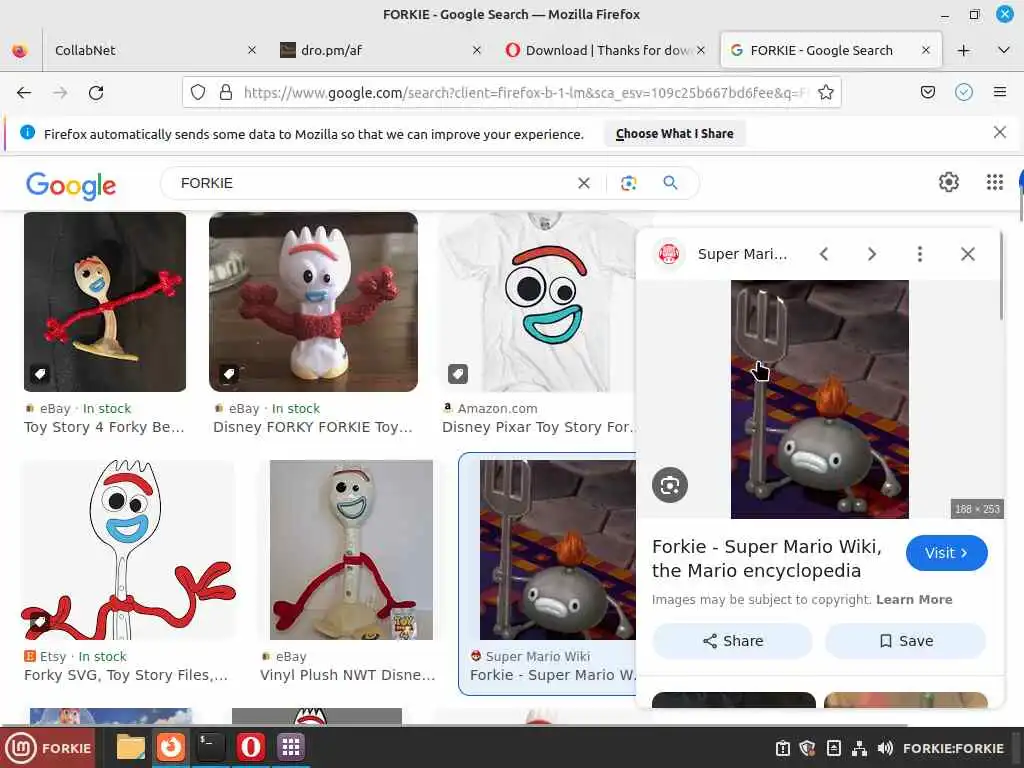The height and width of the screenshot is (768, 1024).
Task: Open purple app grid taskbar icon
Action: (291, 747)
